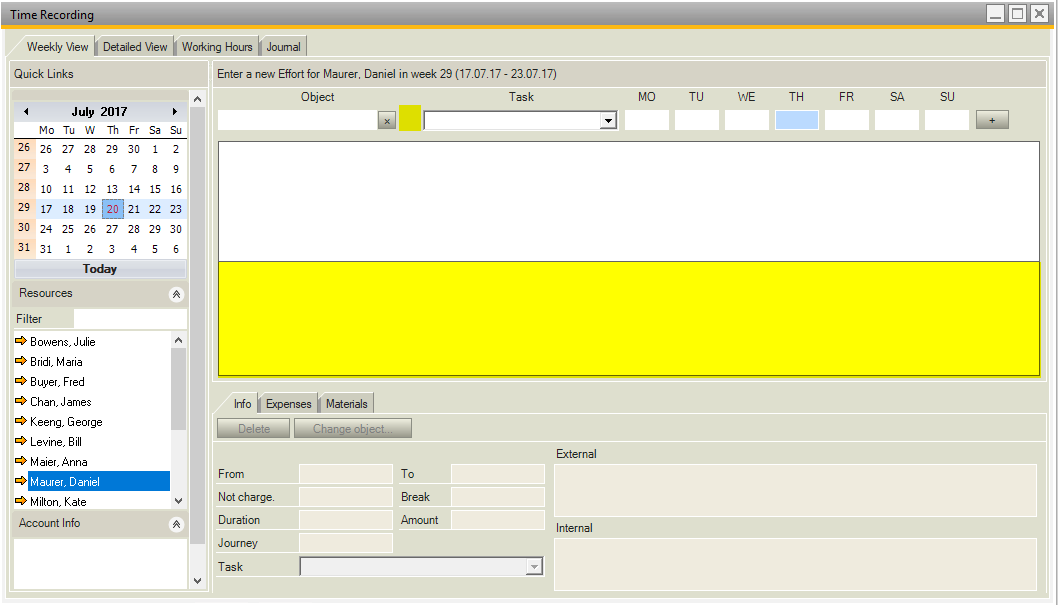Click arrow icon beside Maier, Anna

point(21,461)
